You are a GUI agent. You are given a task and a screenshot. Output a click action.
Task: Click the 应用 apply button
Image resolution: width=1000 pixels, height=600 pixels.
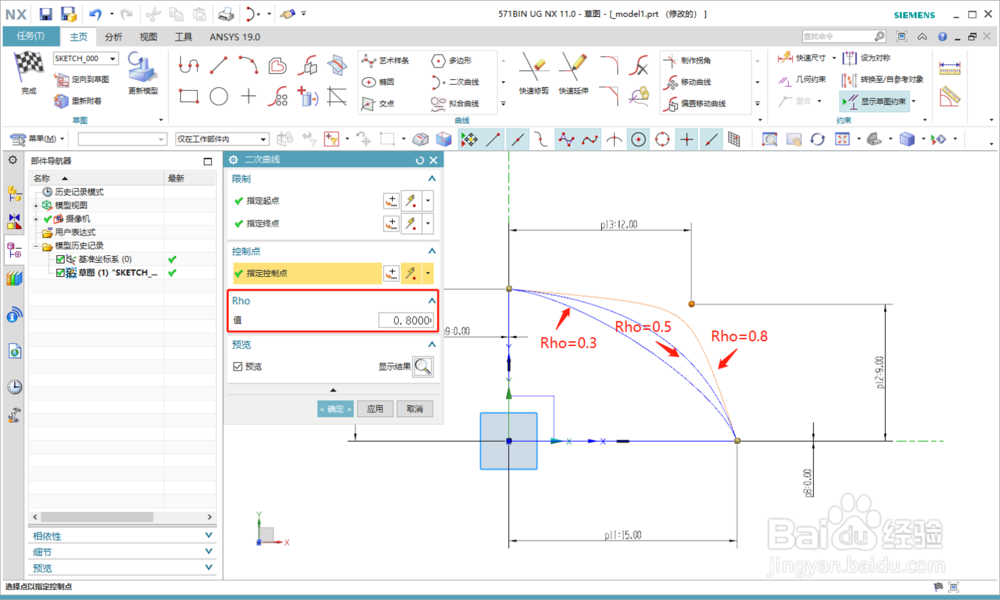point(375,409)
